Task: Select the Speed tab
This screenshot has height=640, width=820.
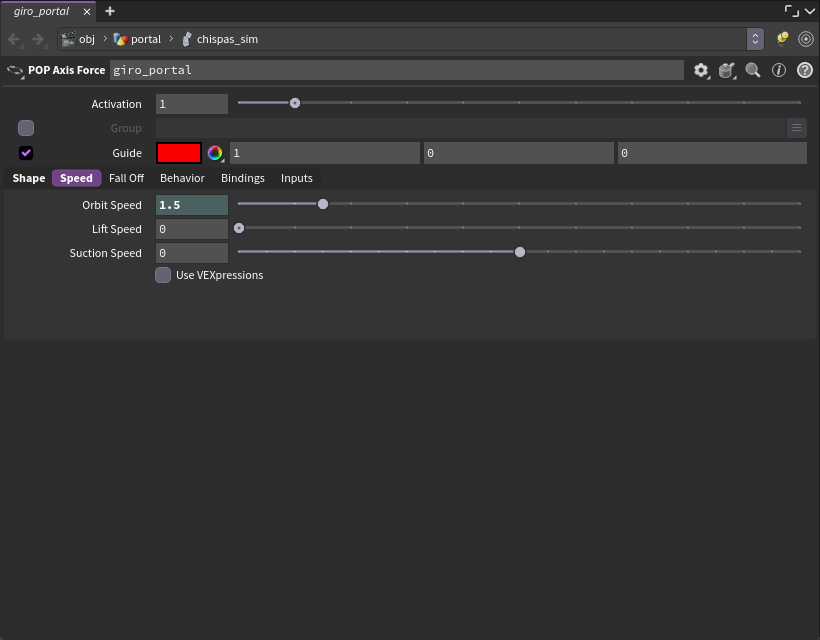Action: (76, 178)
